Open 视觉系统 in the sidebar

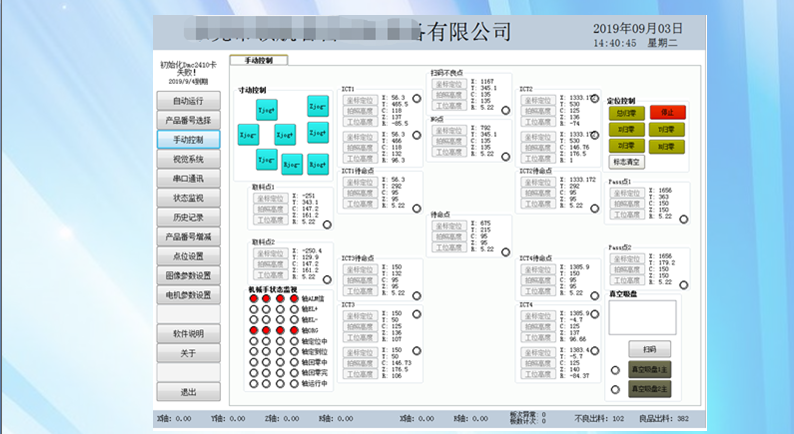188,159
